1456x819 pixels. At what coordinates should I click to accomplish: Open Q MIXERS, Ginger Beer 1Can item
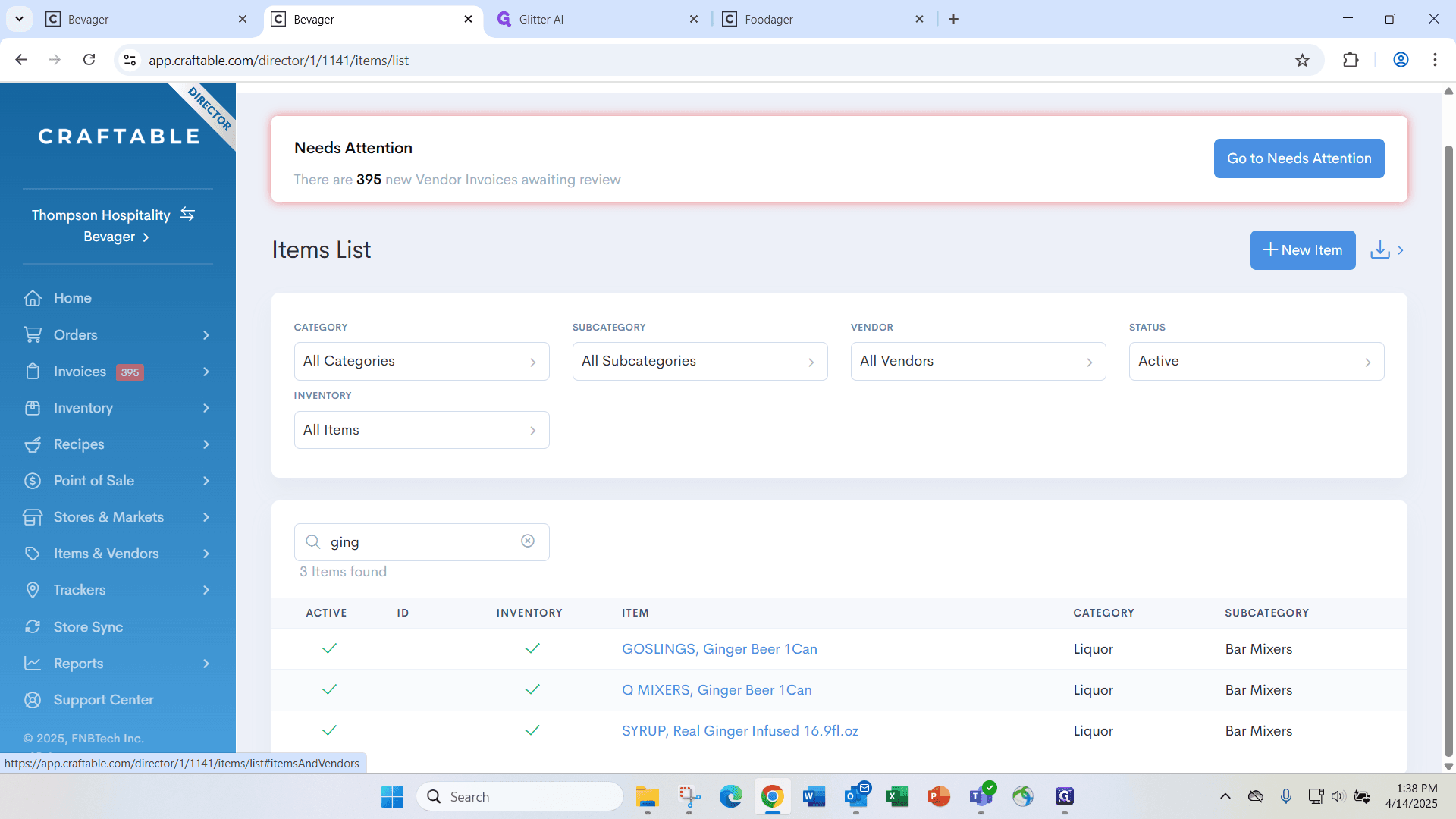(x=717, y=690)
